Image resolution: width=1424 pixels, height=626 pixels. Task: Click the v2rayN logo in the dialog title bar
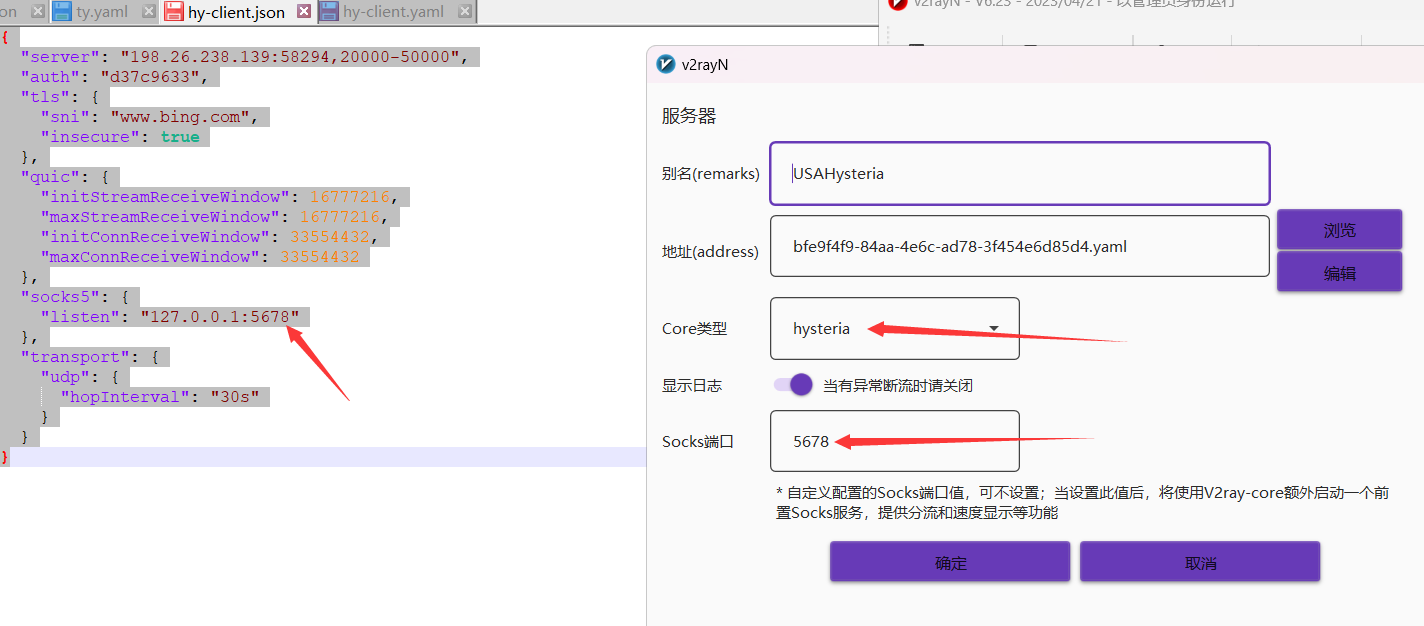665,65
